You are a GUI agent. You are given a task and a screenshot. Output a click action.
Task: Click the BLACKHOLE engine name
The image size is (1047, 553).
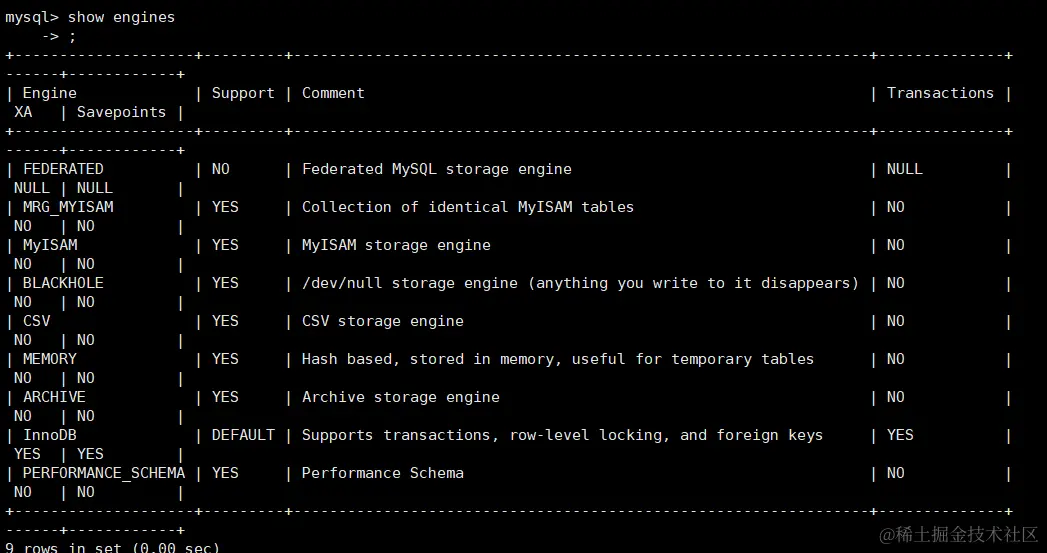63,283
